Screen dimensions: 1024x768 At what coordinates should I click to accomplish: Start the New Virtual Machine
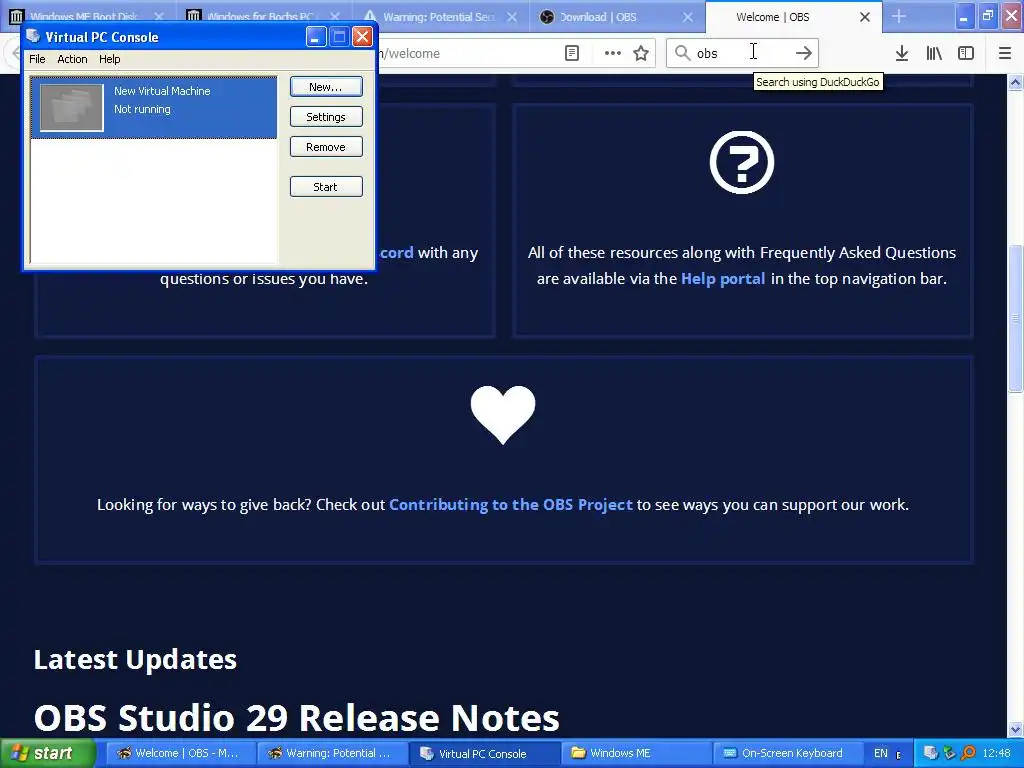coord(326,187)
